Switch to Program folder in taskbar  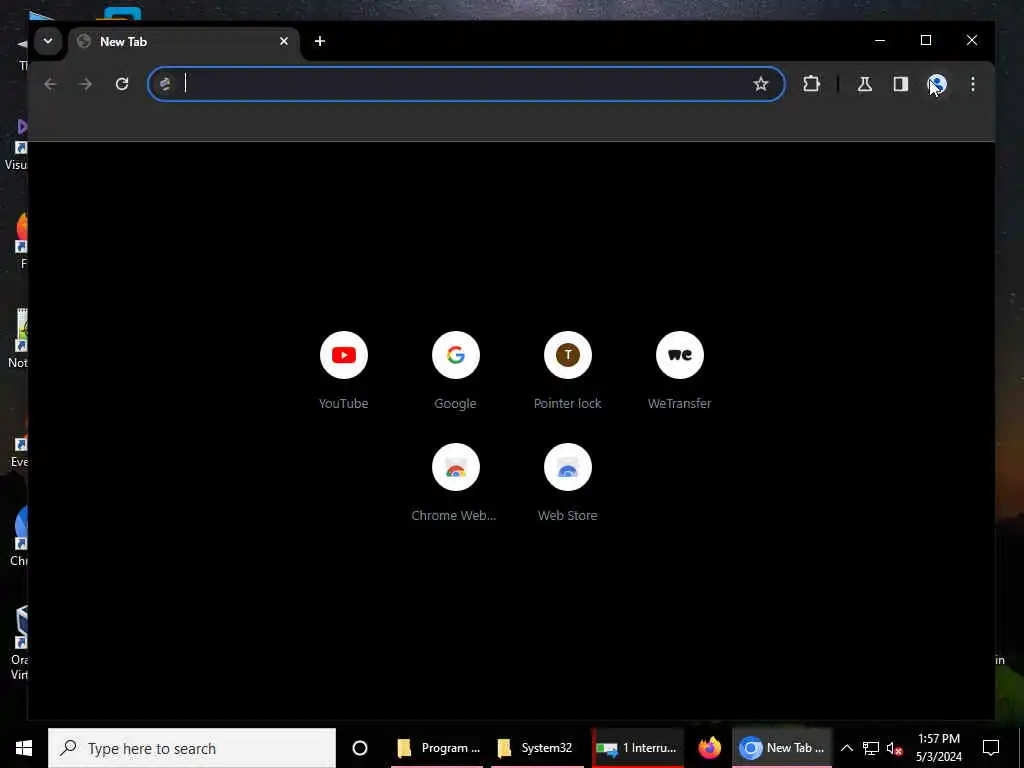439,748
